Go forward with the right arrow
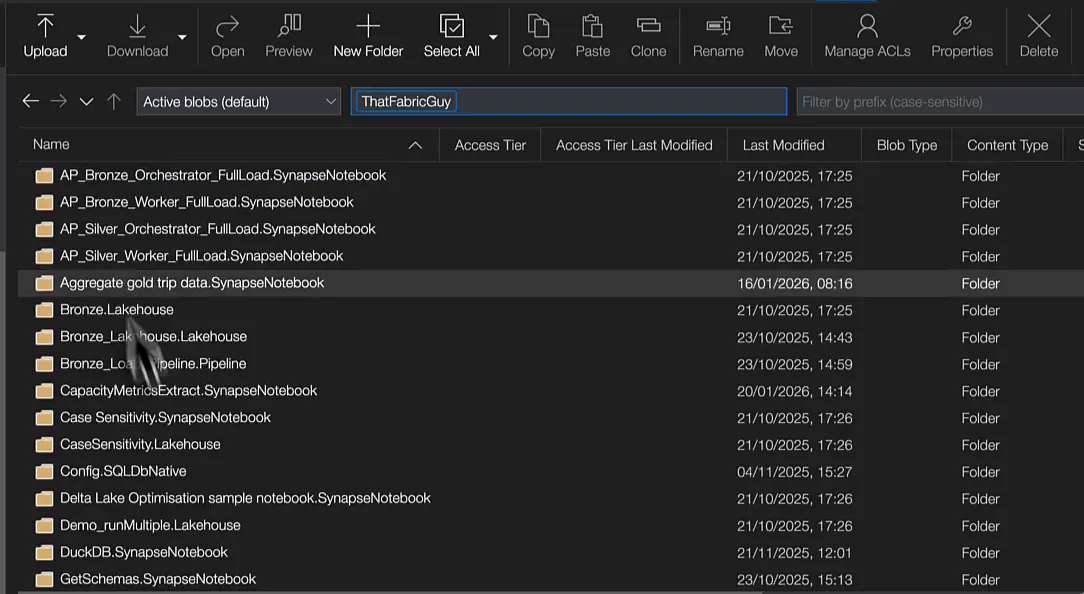 [x=59, y=102]
